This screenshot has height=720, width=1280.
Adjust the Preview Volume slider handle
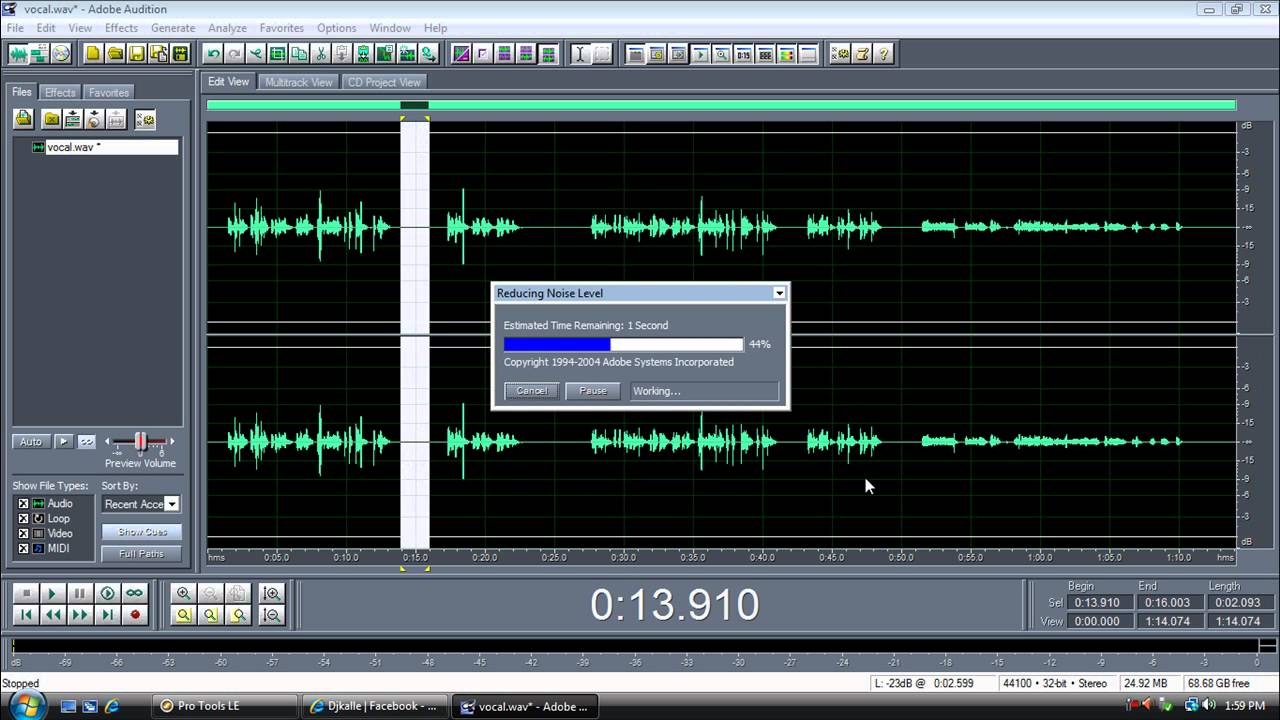pyautogui.click(x=140, y=441)
